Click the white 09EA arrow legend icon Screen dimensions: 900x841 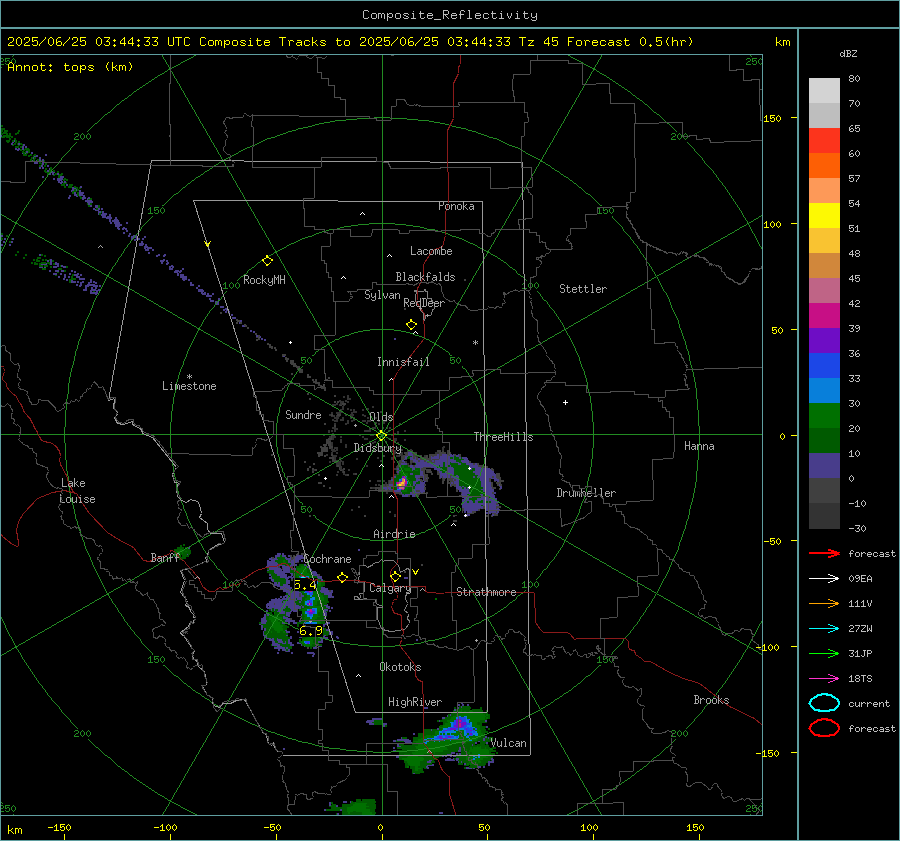coord(824,579)
